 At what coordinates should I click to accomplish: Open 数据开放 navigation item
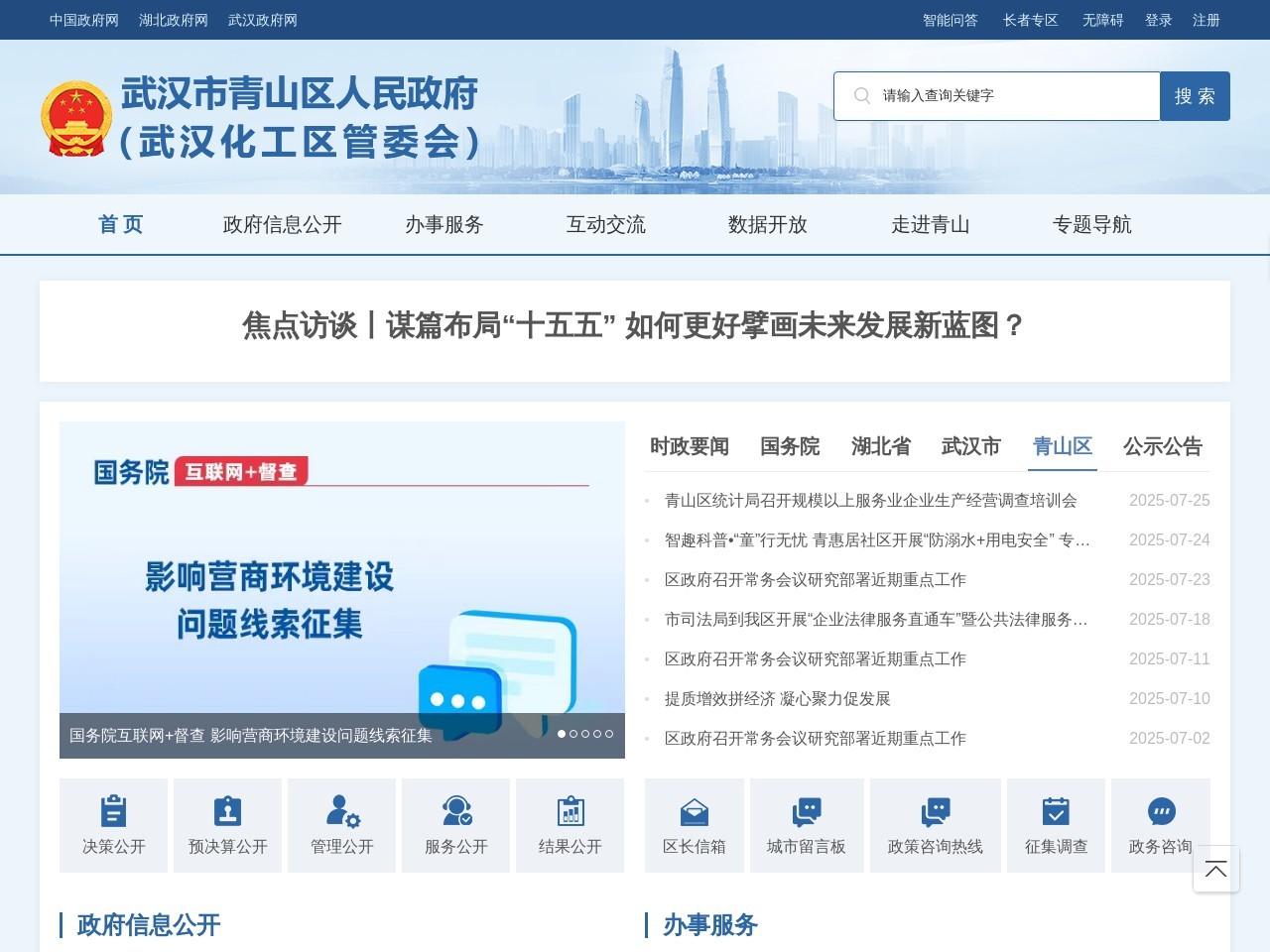768,224
